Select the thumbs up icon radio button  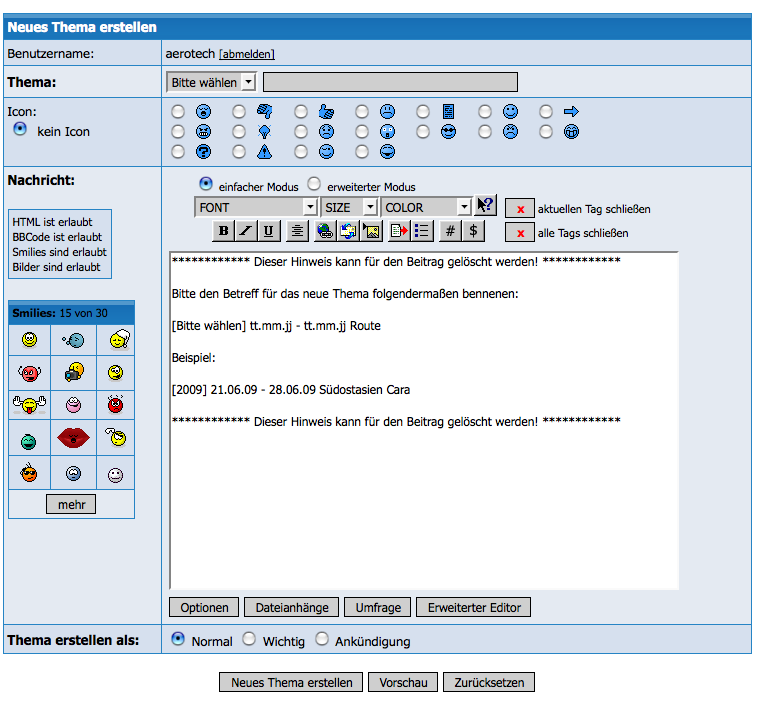tap(302, 112)
